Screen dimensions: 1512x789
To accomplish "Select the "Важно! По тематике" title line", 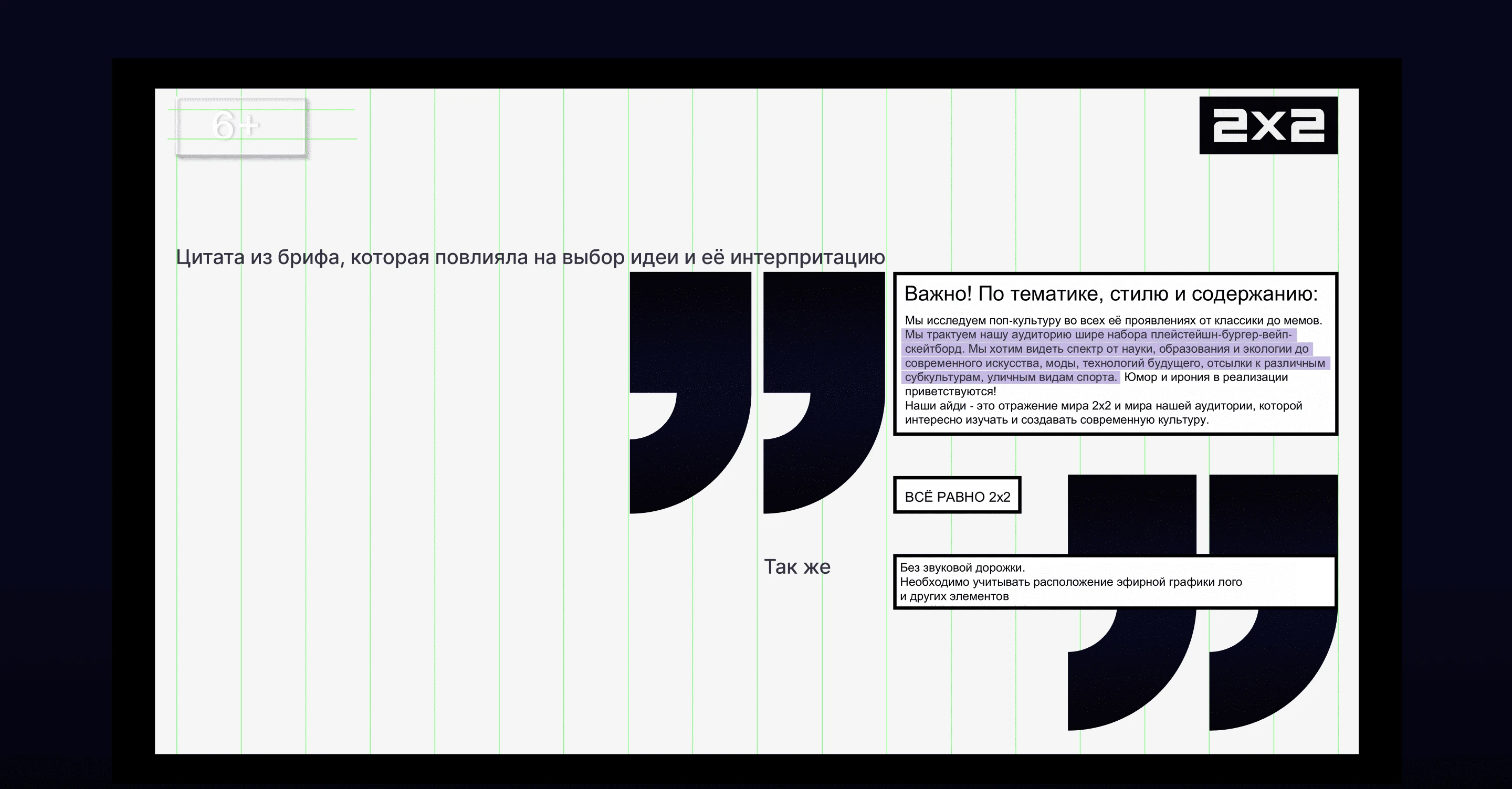I will [1110, 293].
